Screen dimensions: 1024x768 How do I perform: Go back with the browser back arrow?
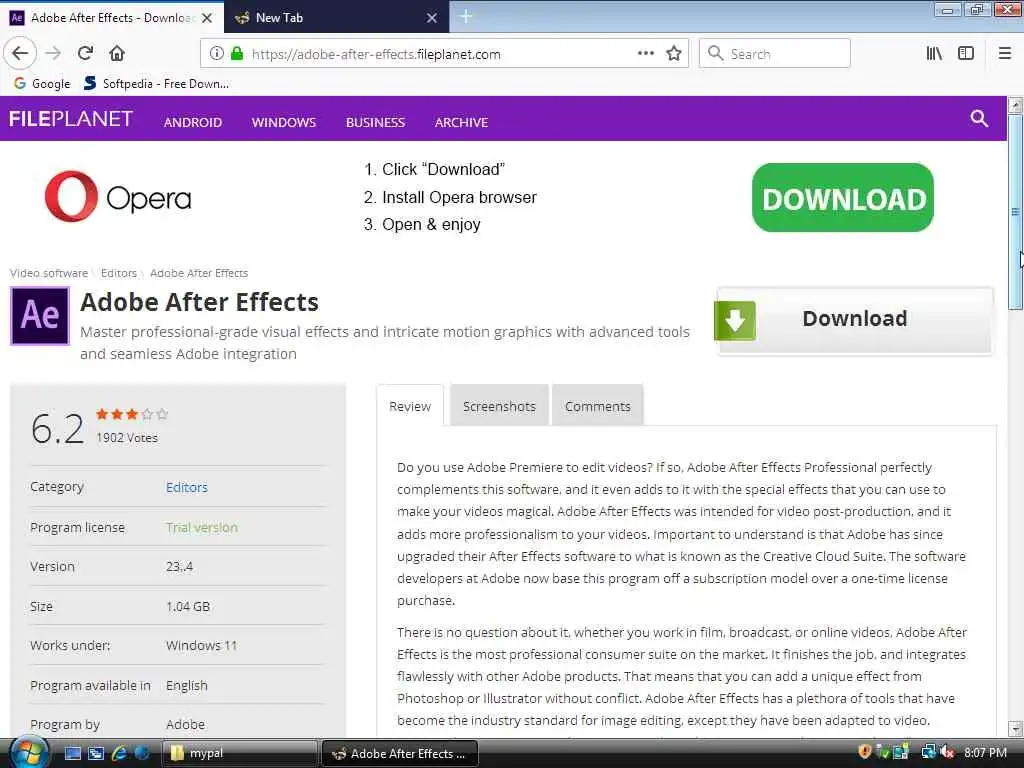20,54
